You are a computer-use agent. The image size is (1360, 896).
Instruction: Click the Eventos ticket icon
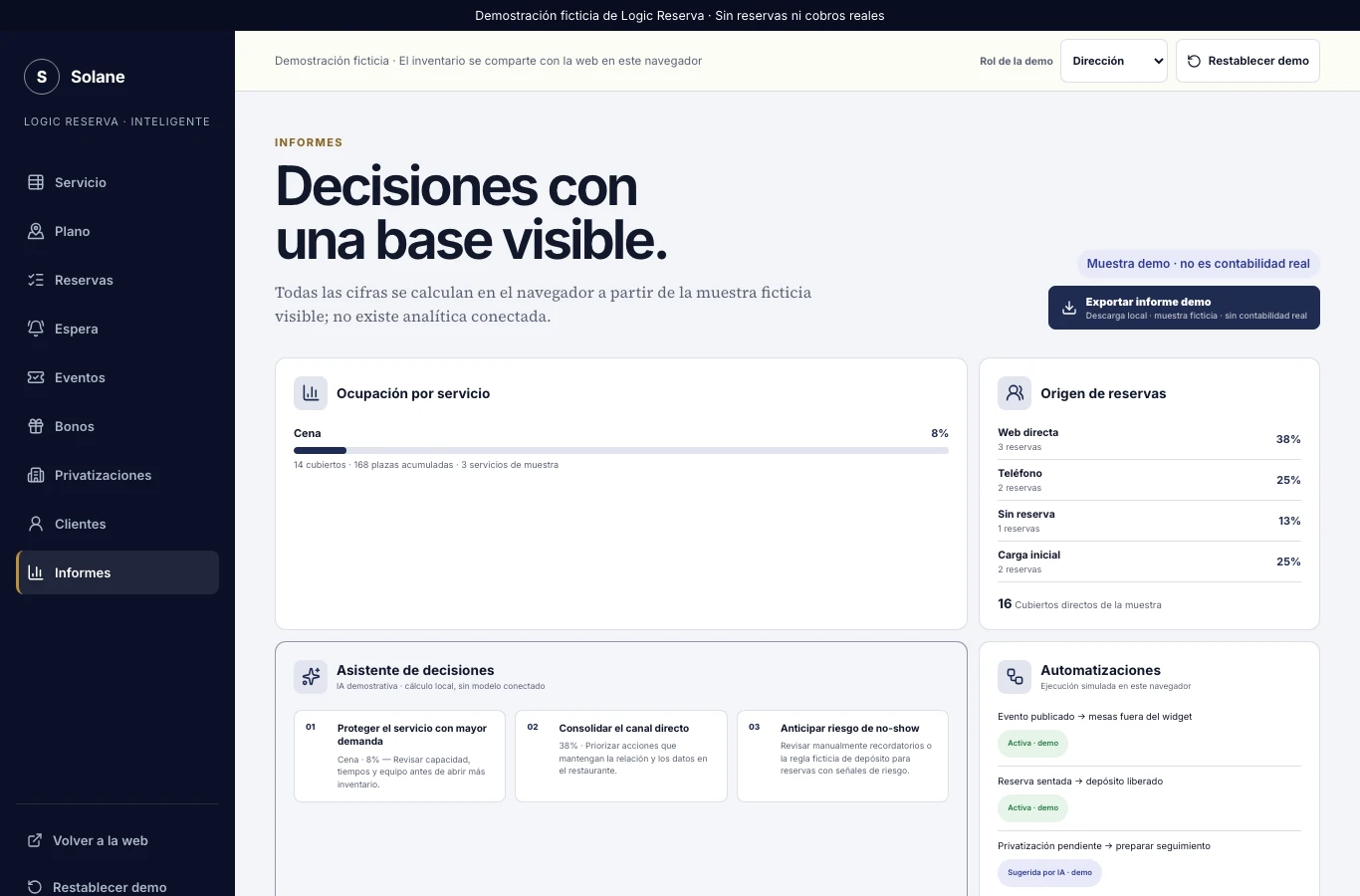[36, 377]
